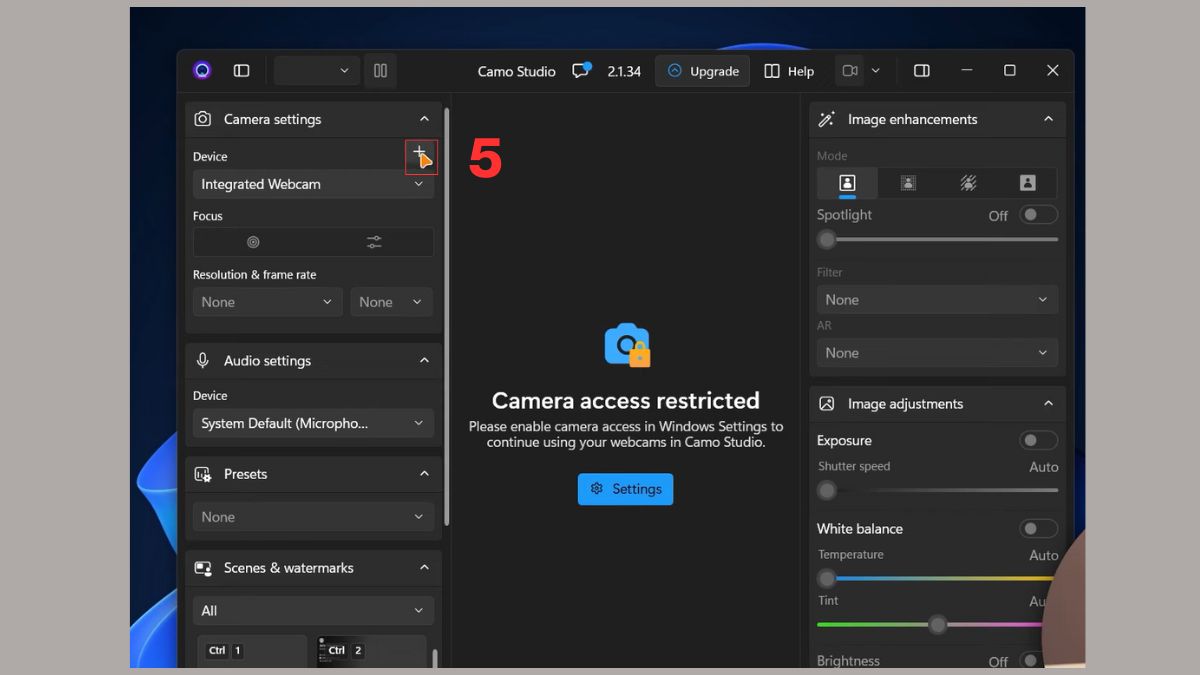The height and width of the screenshot is (675, 1200).
Task: Open the Help menu
Action: coord(789,71)
